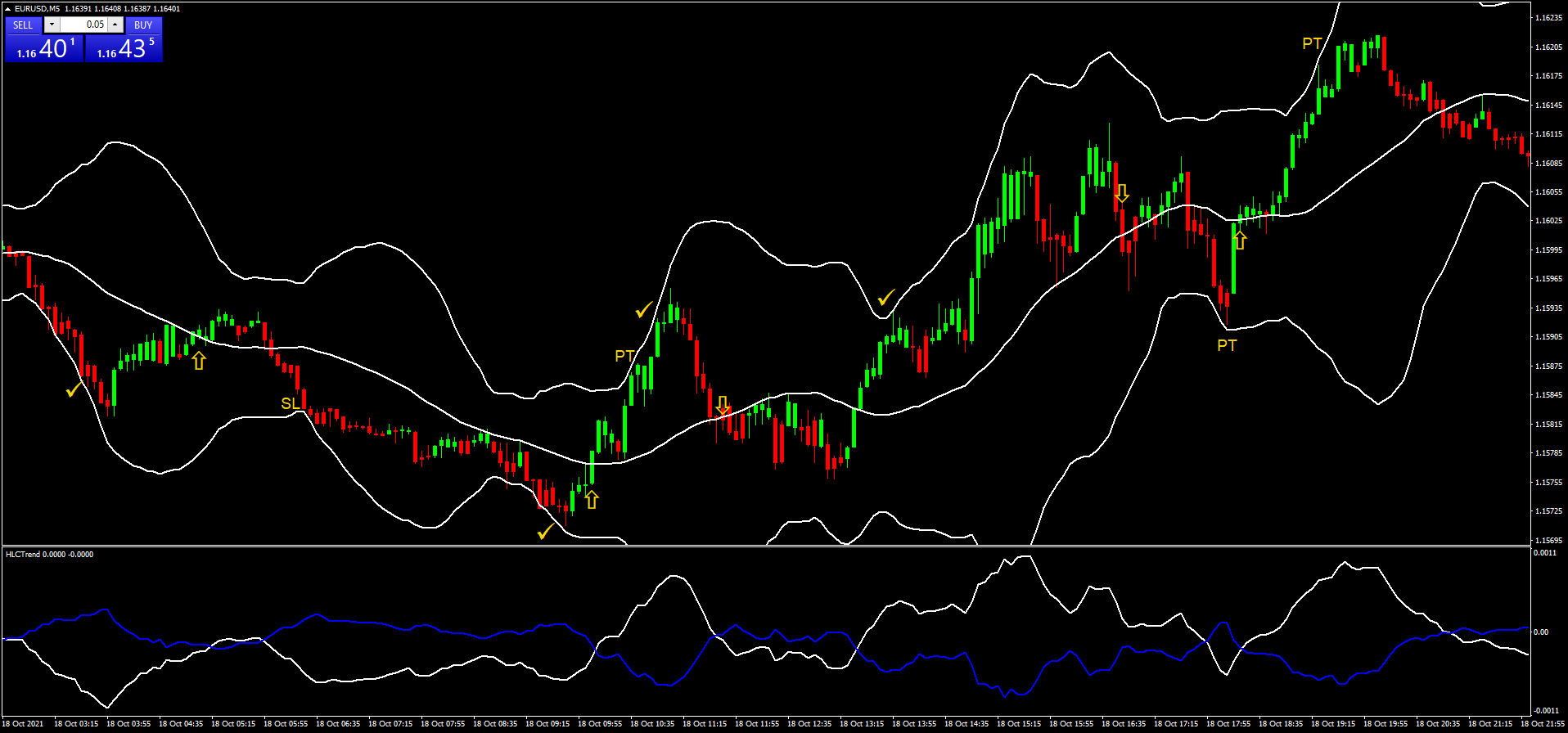
Task: Click the 1.16435 buy price tile
Action: (124, 49)
